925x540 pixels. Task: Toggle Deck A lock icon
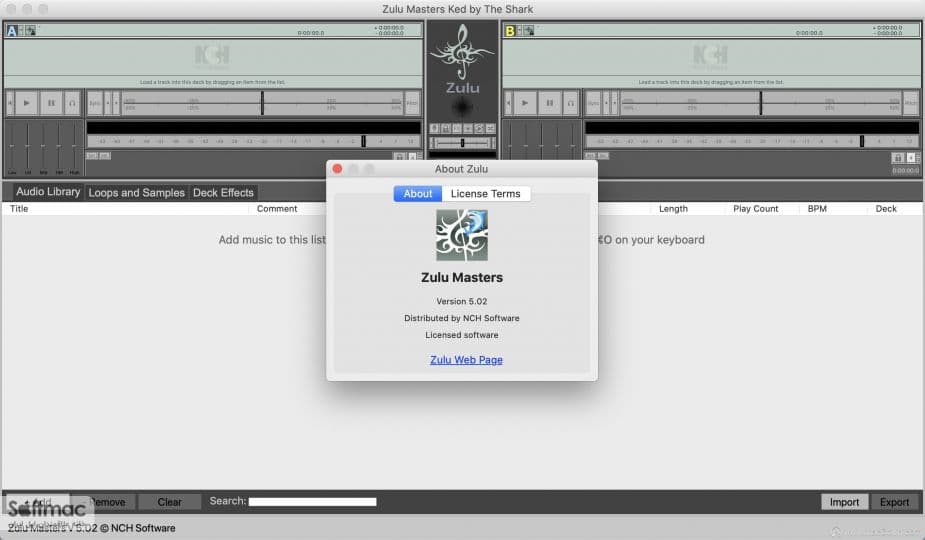click(399, 156)
